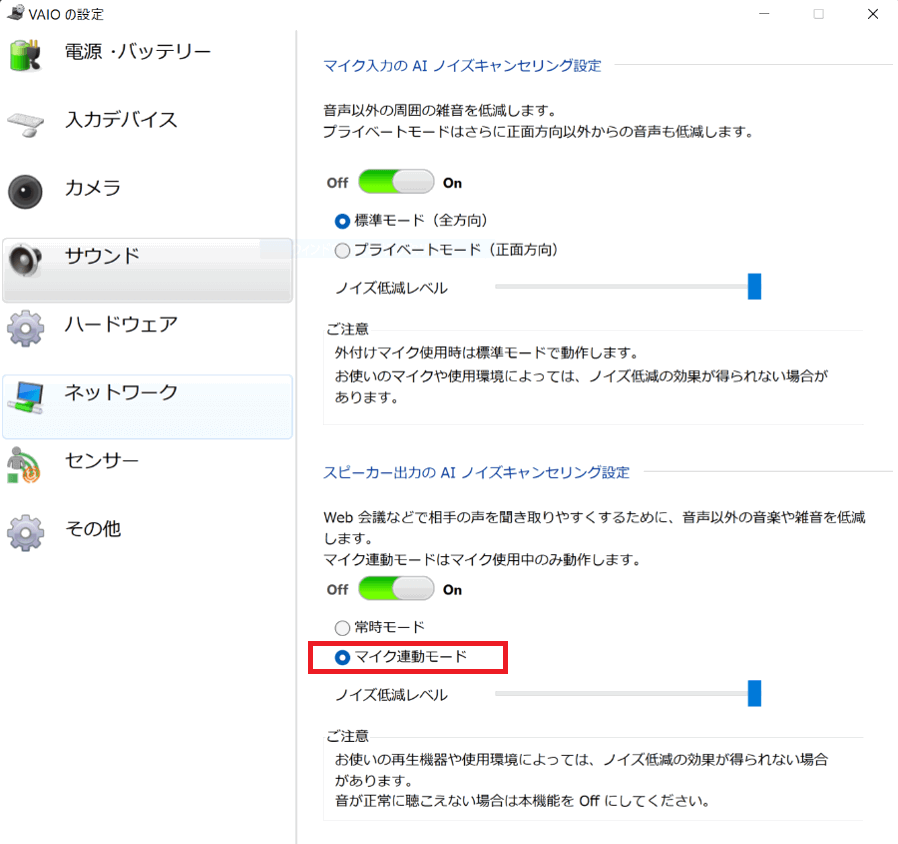898x844 pixels.
Task: Click the microphone section ご注意 label
Action: coord(348,329)
